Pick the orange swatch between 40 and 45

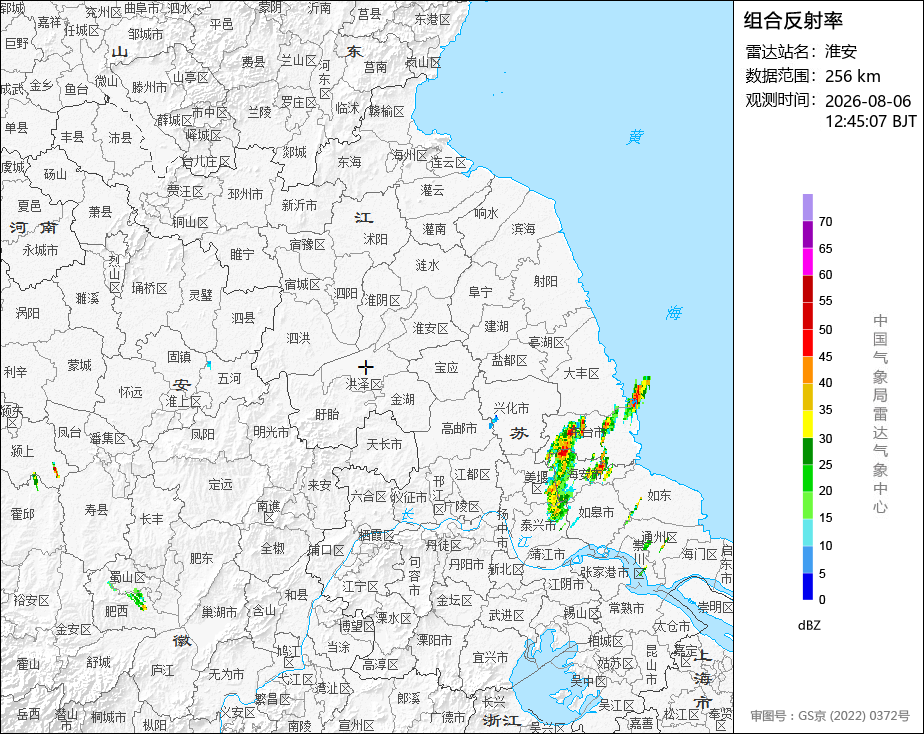point(807,369)
